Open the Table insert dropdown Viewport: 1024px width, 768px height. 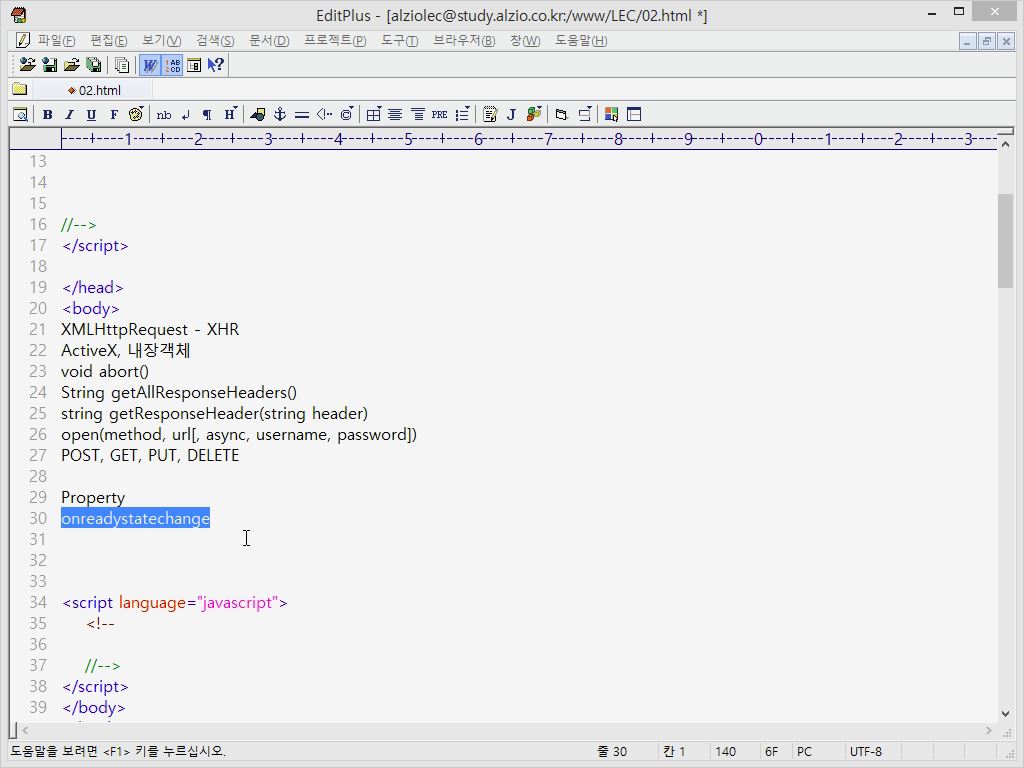coord(374,114)
